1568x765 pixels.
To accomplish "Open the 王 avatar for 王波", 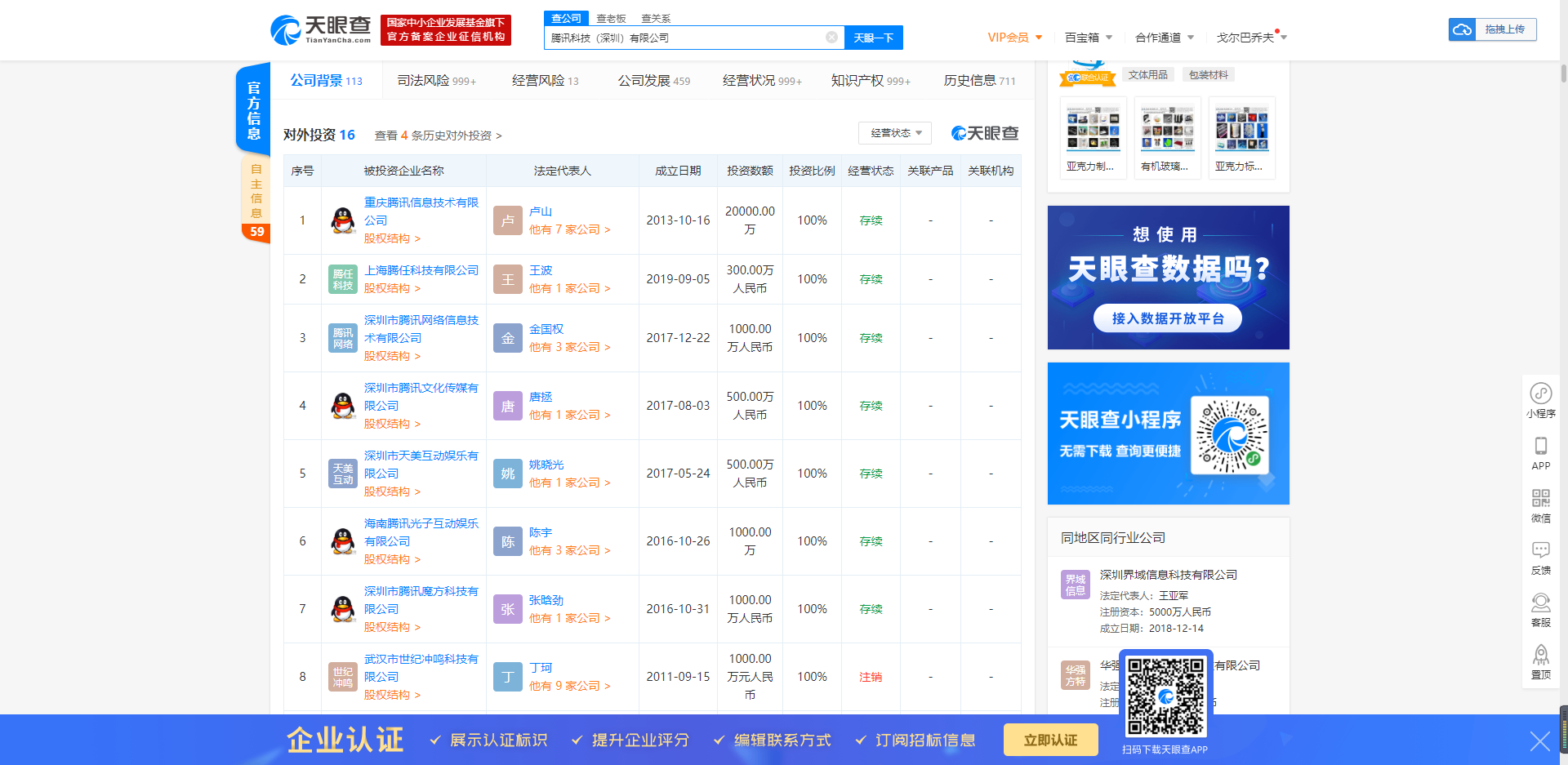I will click(x=508, y=279).
